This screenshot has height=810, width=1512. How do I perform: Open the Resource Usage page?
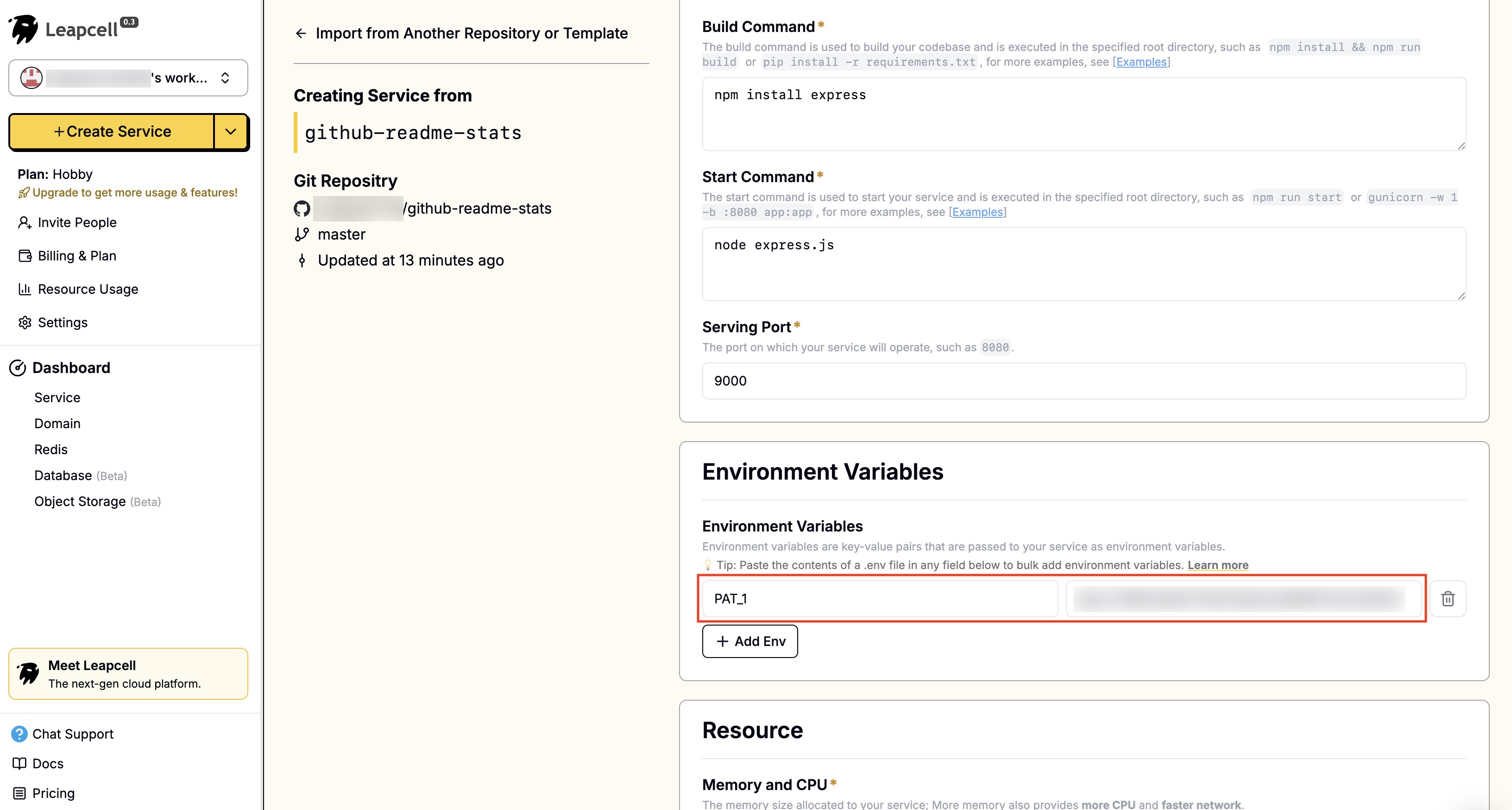(x=88, y=289)
